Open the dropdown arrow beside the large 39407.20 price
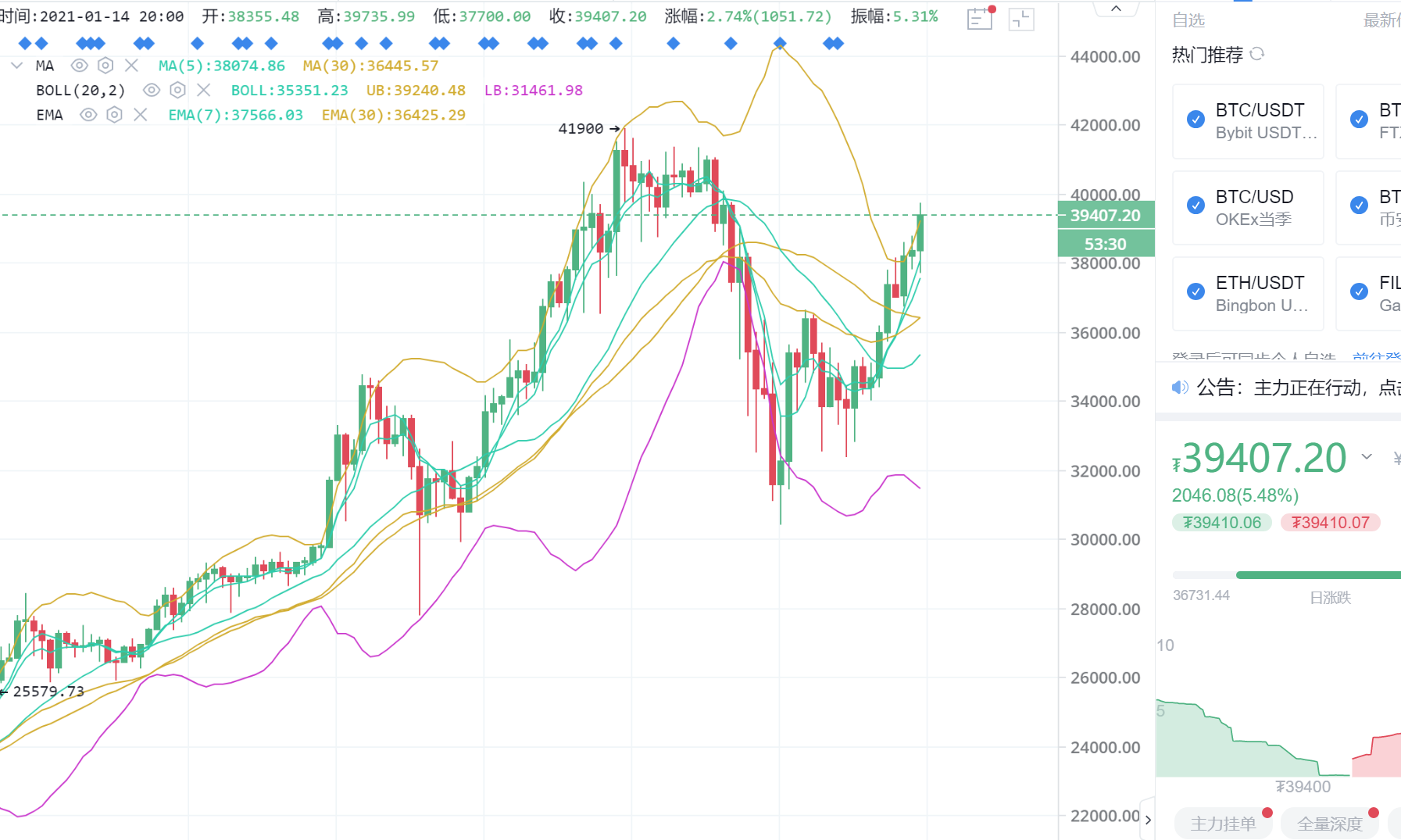The height and width of the screenshot is (840, 1401). 1367,456
